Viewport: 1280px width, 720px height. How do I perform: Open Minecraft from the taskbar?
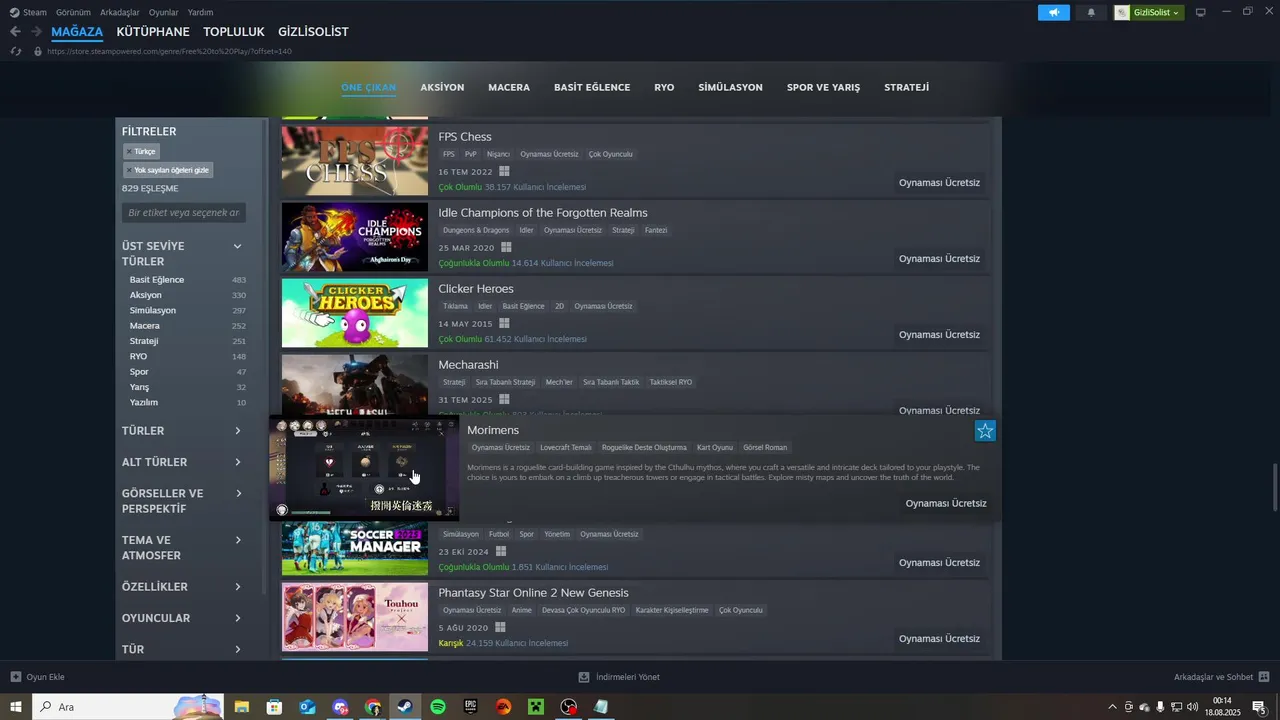pyautogui.click(x=536, y=707)
